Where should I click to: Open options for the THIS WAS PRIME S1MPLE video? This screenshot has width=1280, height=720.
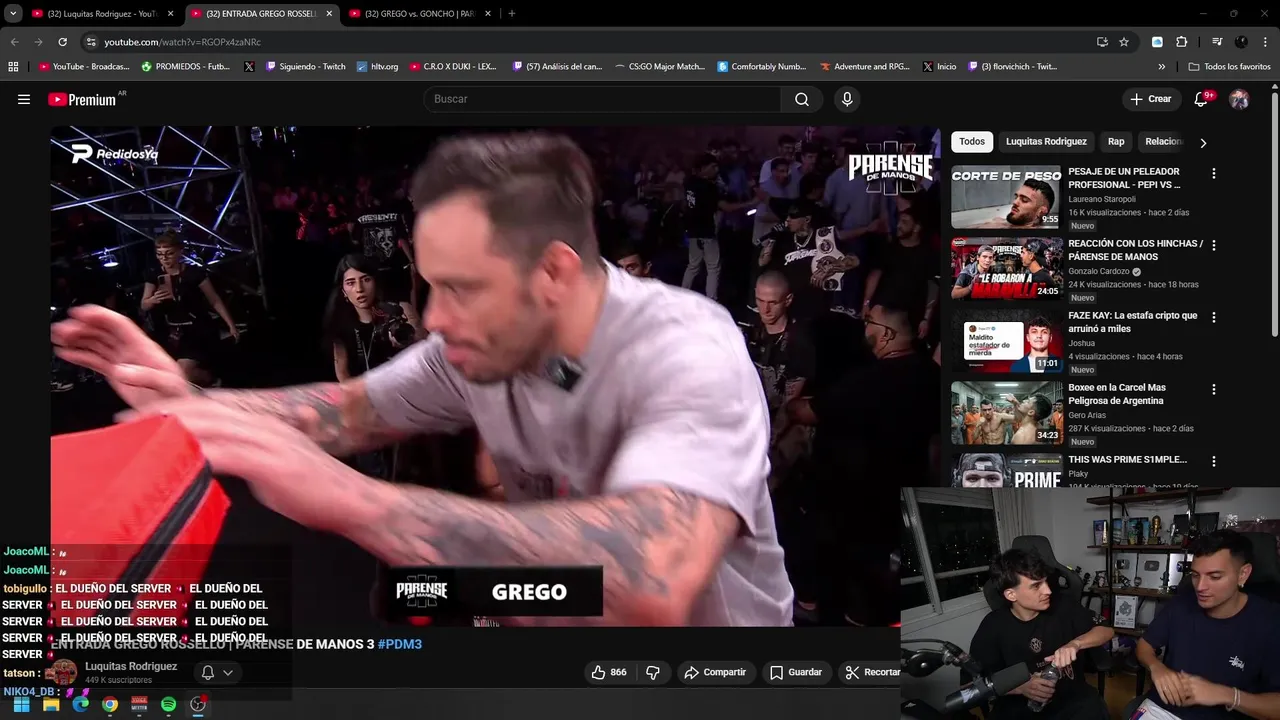[1214, 461]
